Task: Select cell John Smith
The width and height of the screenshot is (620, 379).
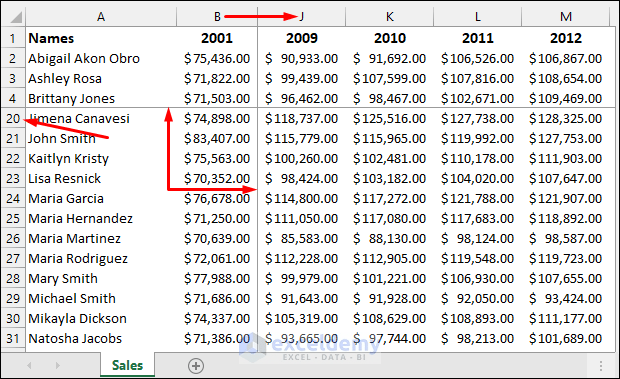Action: (101, 138)
